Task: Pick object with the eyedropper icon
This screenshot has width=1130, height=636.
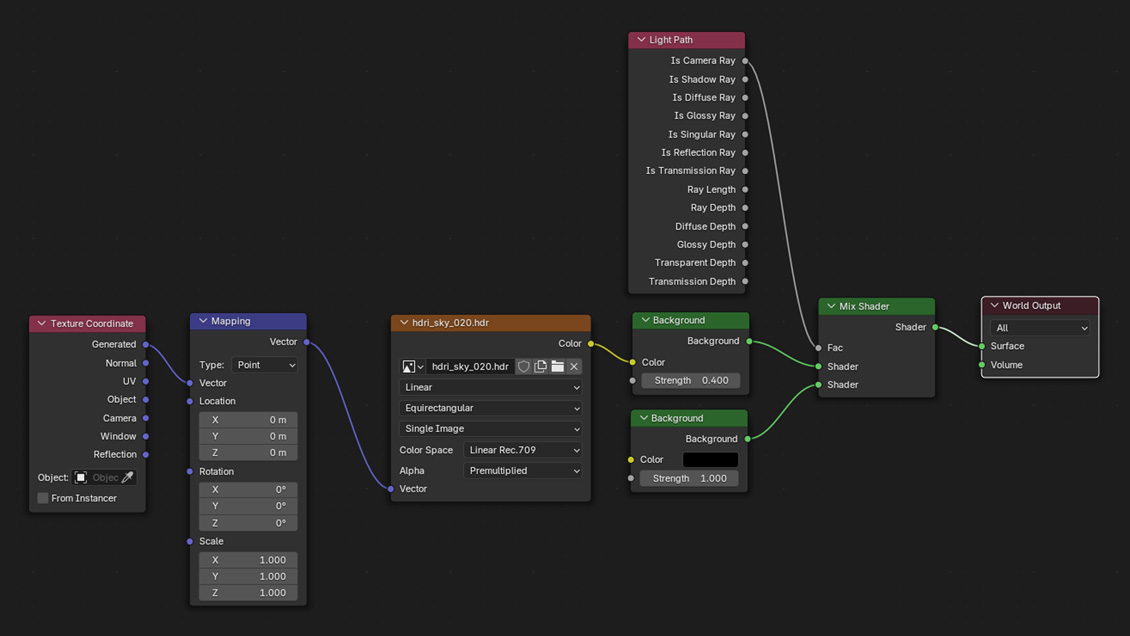Action: click(127, 478)
